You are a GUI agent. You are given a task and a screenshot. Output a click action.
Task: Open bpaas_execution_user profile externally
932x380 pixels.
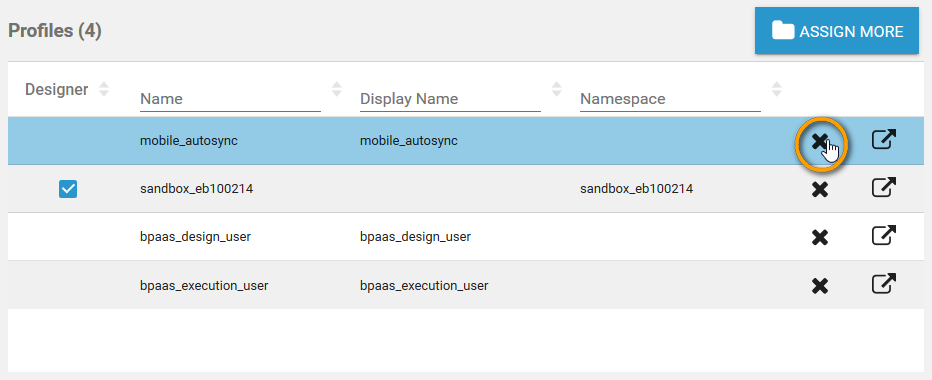click(x=884, y=284)
